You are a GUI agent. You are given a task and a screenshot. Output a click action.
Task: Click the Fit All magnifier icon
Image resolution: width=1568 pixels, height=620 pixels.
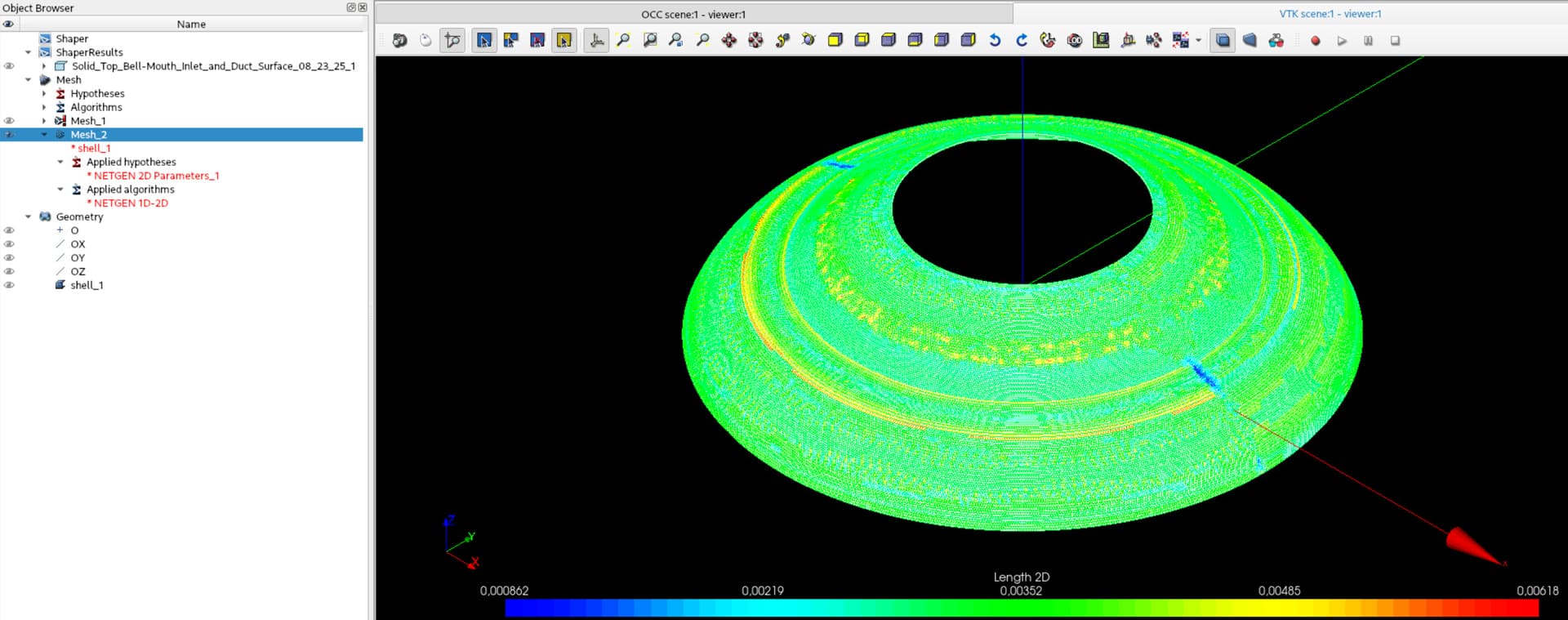coord(623,40)
